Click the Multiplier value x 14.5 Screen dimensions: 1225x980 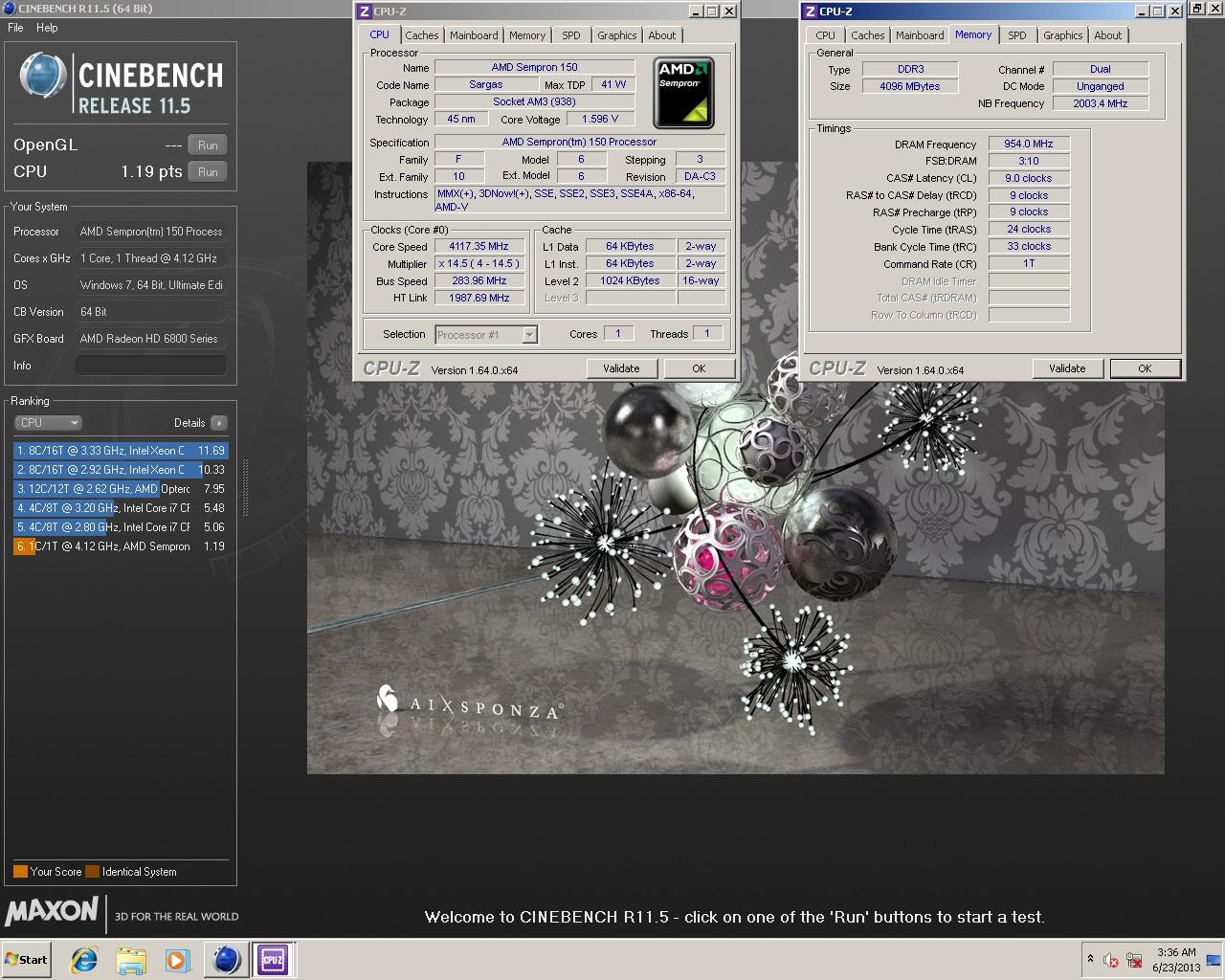coord(479,264)
